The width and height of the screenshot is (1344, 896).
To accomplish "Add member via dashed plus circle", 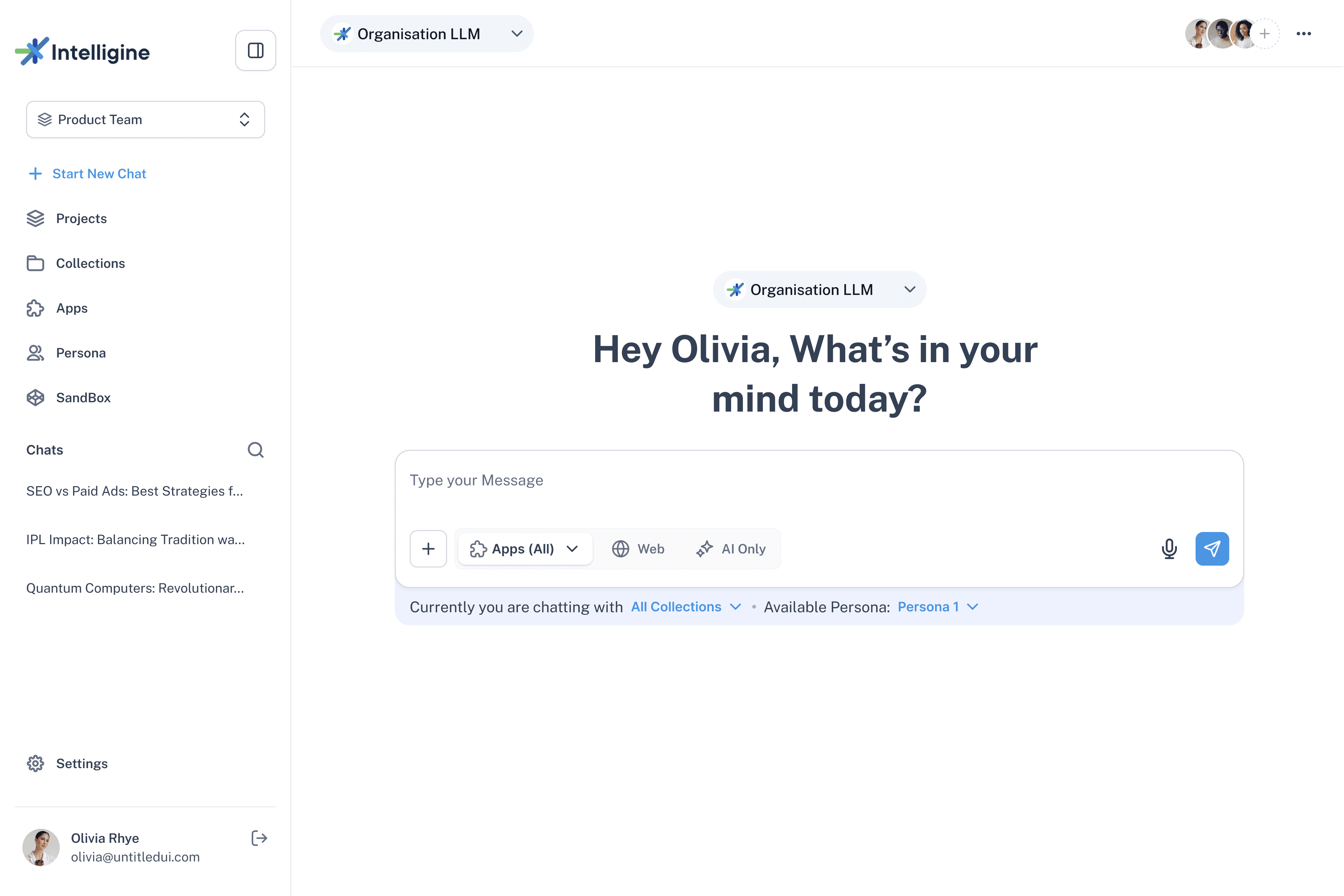I will (1265, 34).
